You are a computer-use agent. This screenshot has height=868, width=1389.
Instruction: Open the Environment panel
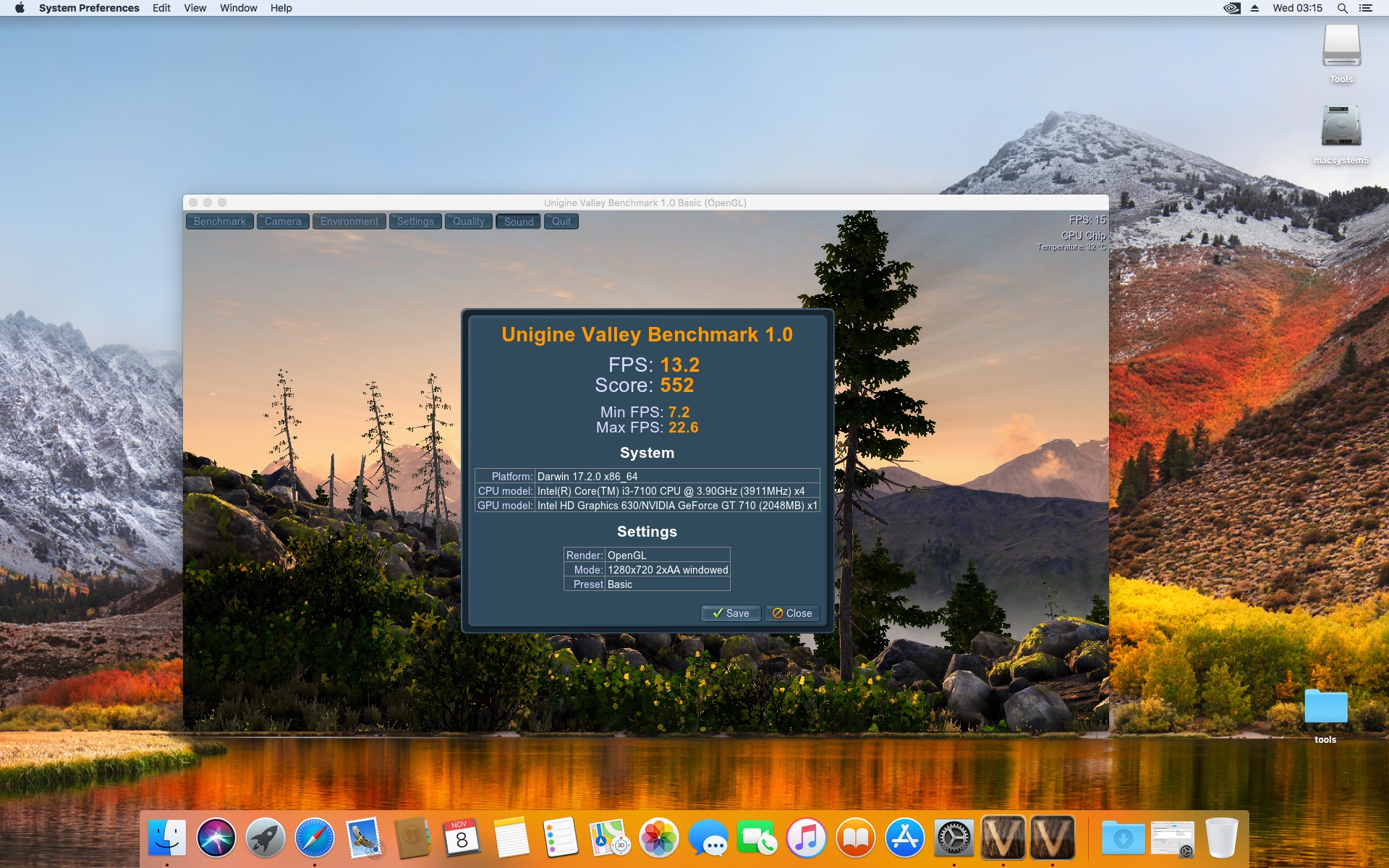349,221
